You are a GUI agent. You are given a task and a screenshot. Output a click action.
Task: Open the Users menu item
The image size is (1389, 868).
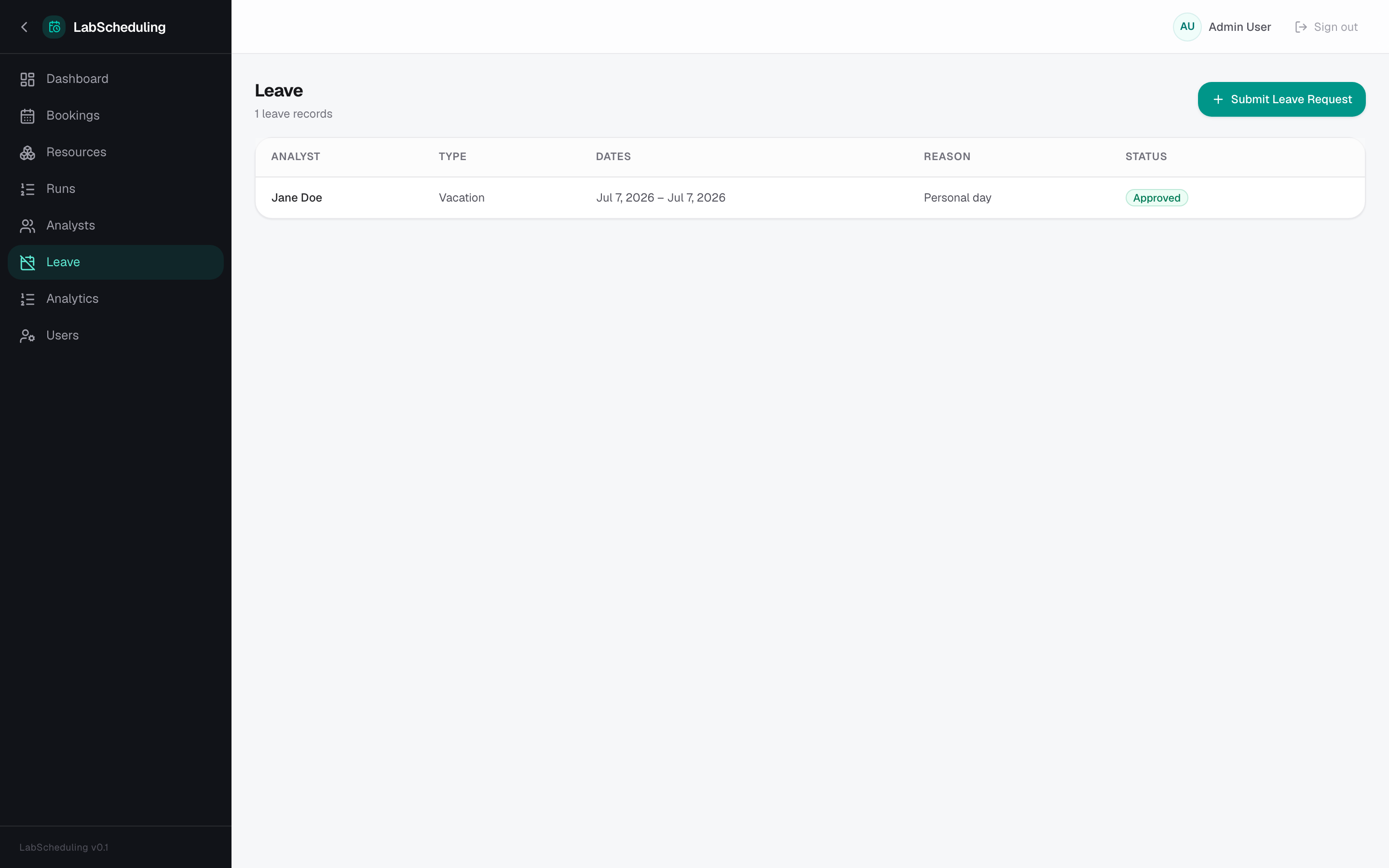pyautogui.click(x=115, y=336)
